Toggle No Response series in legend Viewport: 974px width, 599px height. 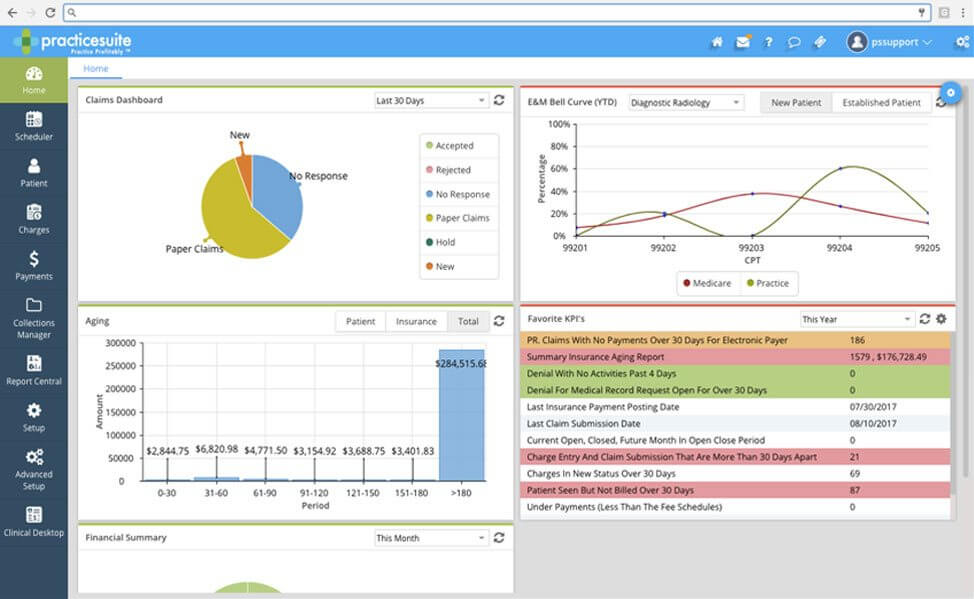click(458, 194)
